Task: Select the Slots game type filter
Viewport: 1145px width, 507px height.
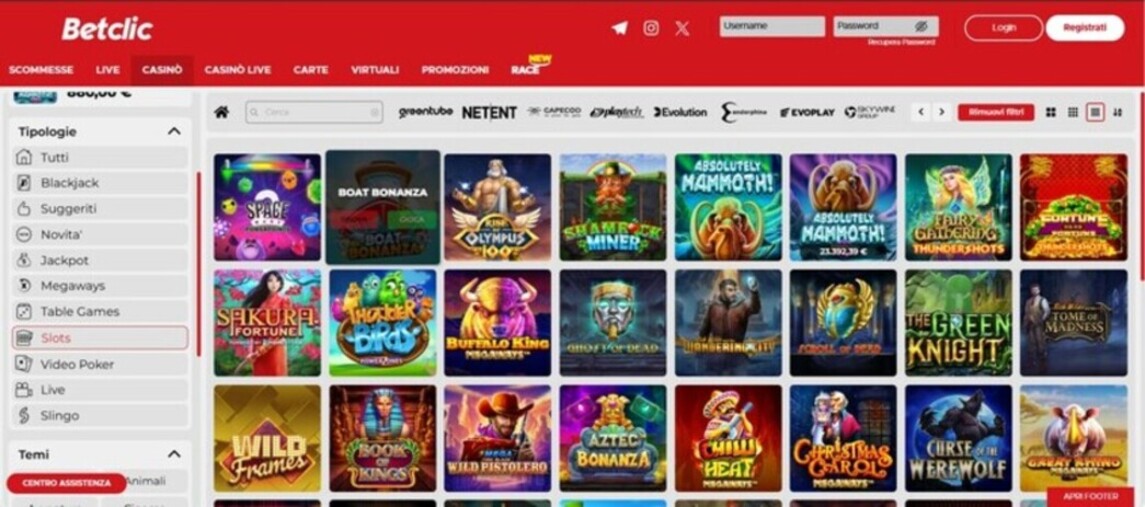Action: click(100, 338)
